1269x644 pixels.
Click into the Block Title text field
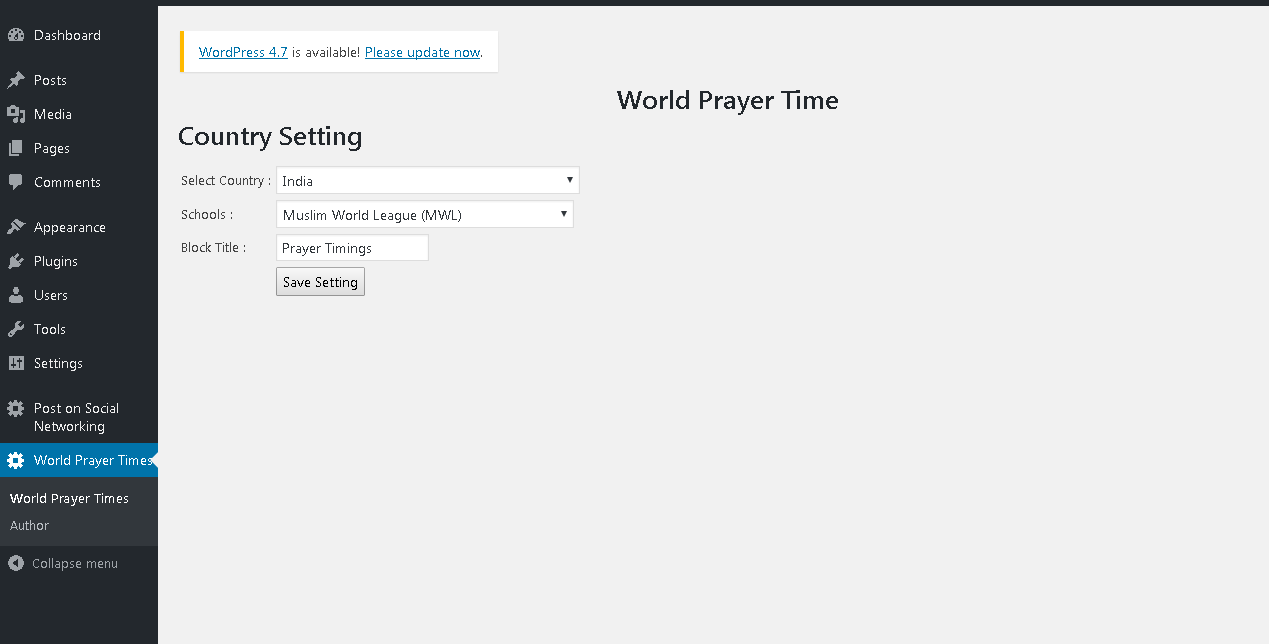tap(352, 248)
